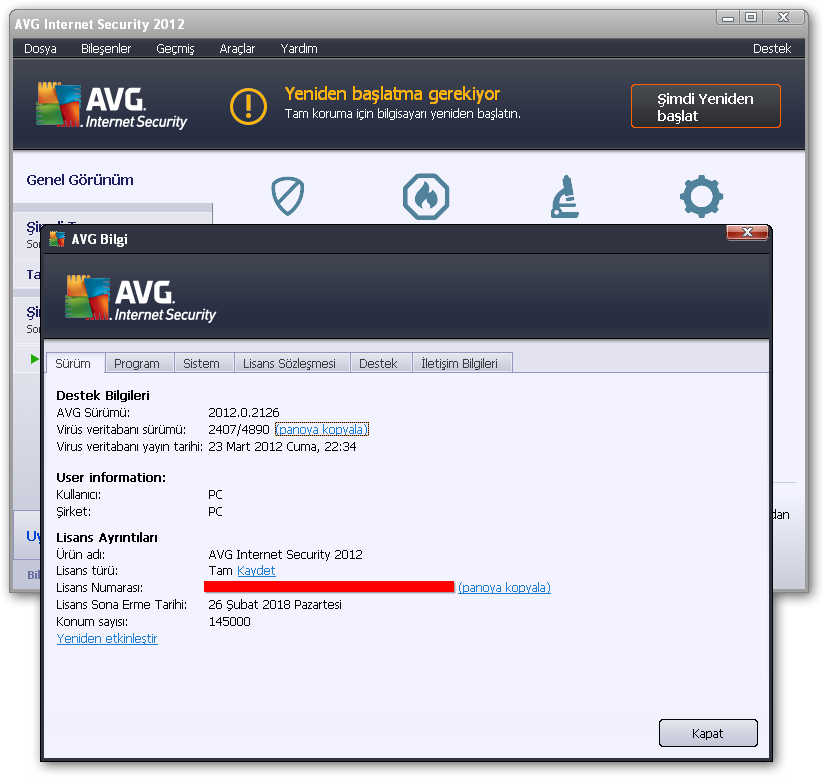The height and width of the screenshot is (777, 824).
Task: Click the microscope icon in AVG main window
Action: click(565, 196)
